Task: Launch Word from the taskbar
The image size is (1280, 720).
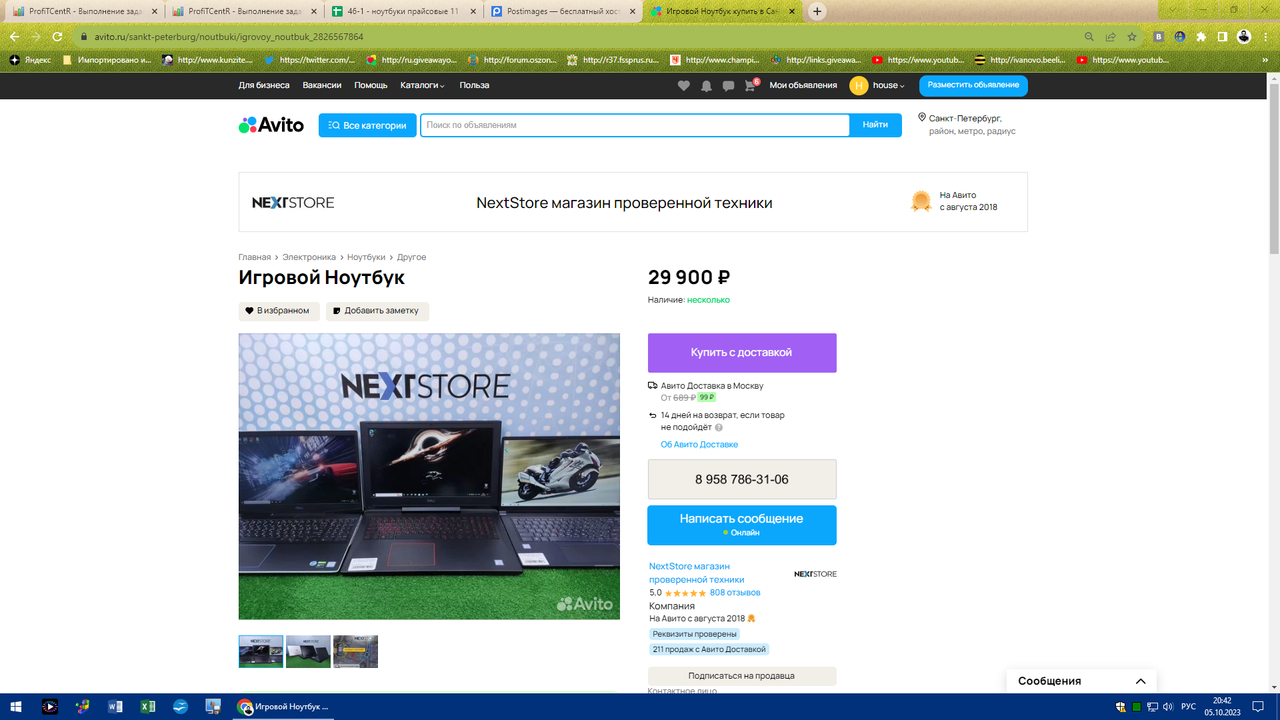Action: point(115,707)
